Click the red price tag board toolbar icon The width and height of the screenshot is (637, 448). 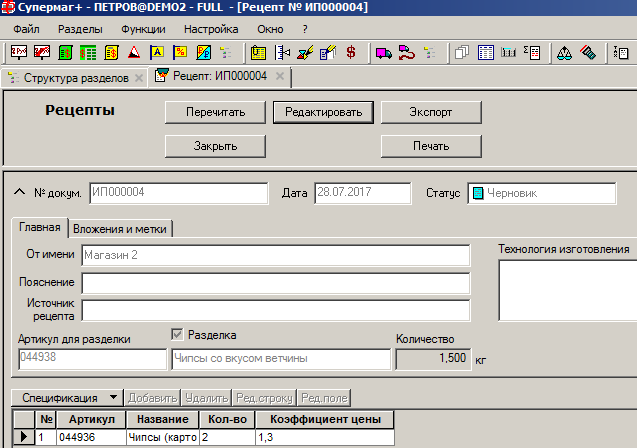click(19, 52)
